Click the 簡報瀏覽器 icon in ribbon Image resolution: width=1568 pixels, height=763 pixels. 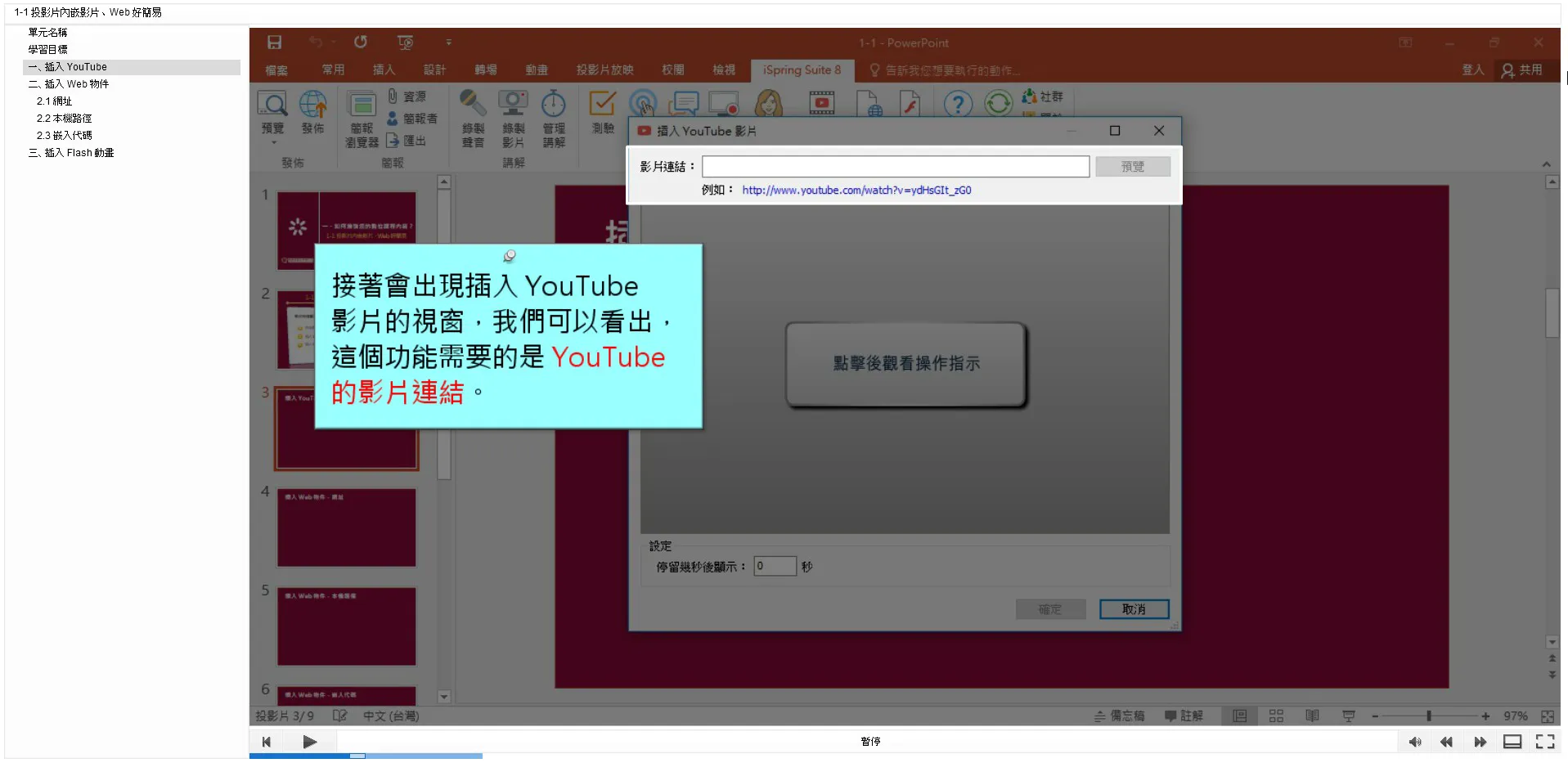pos(362,105)
